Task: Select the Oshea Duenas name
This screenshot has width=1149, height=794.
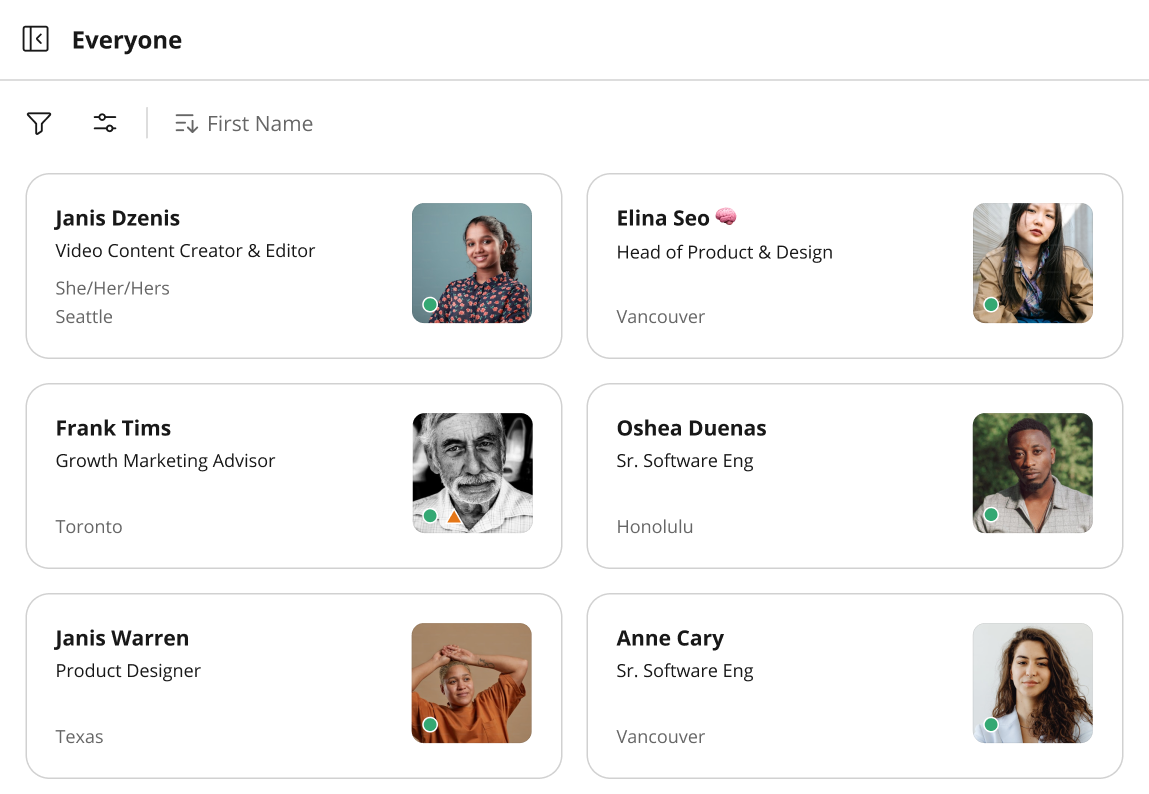Action: pos(691,428)
